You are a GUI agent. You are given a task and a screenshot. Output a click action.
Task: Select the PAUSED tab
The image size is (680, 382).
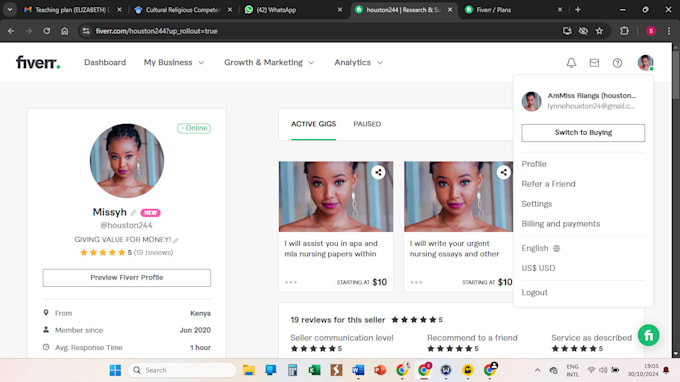367,124
